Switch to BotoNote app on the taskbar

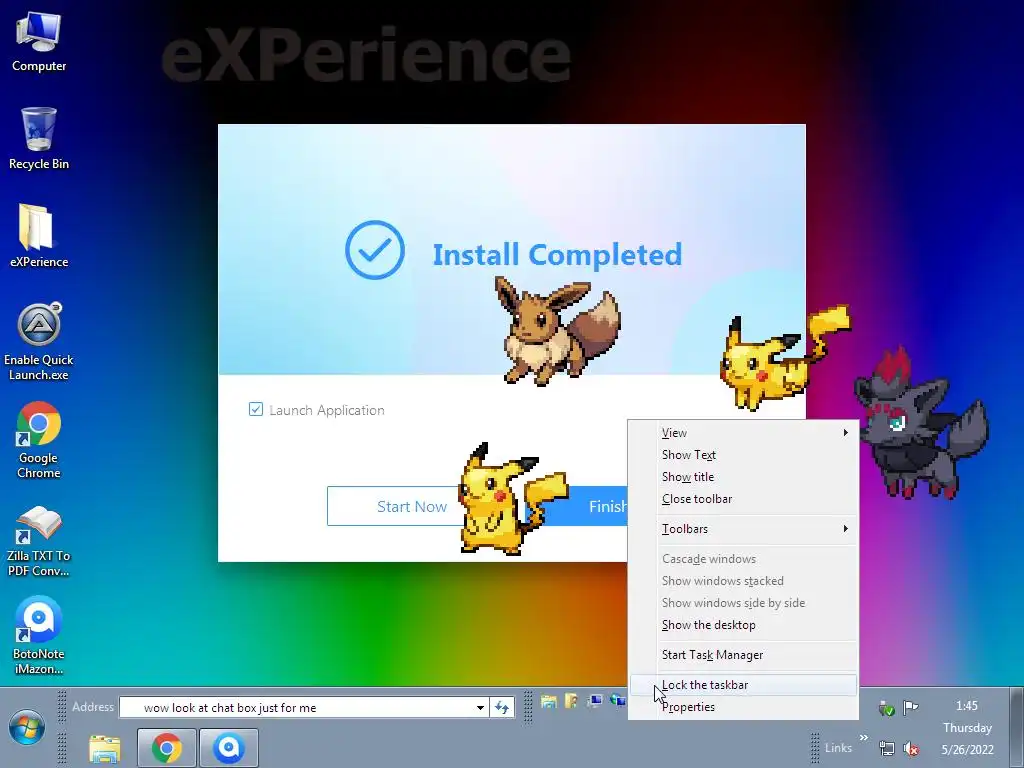point(229,748)
